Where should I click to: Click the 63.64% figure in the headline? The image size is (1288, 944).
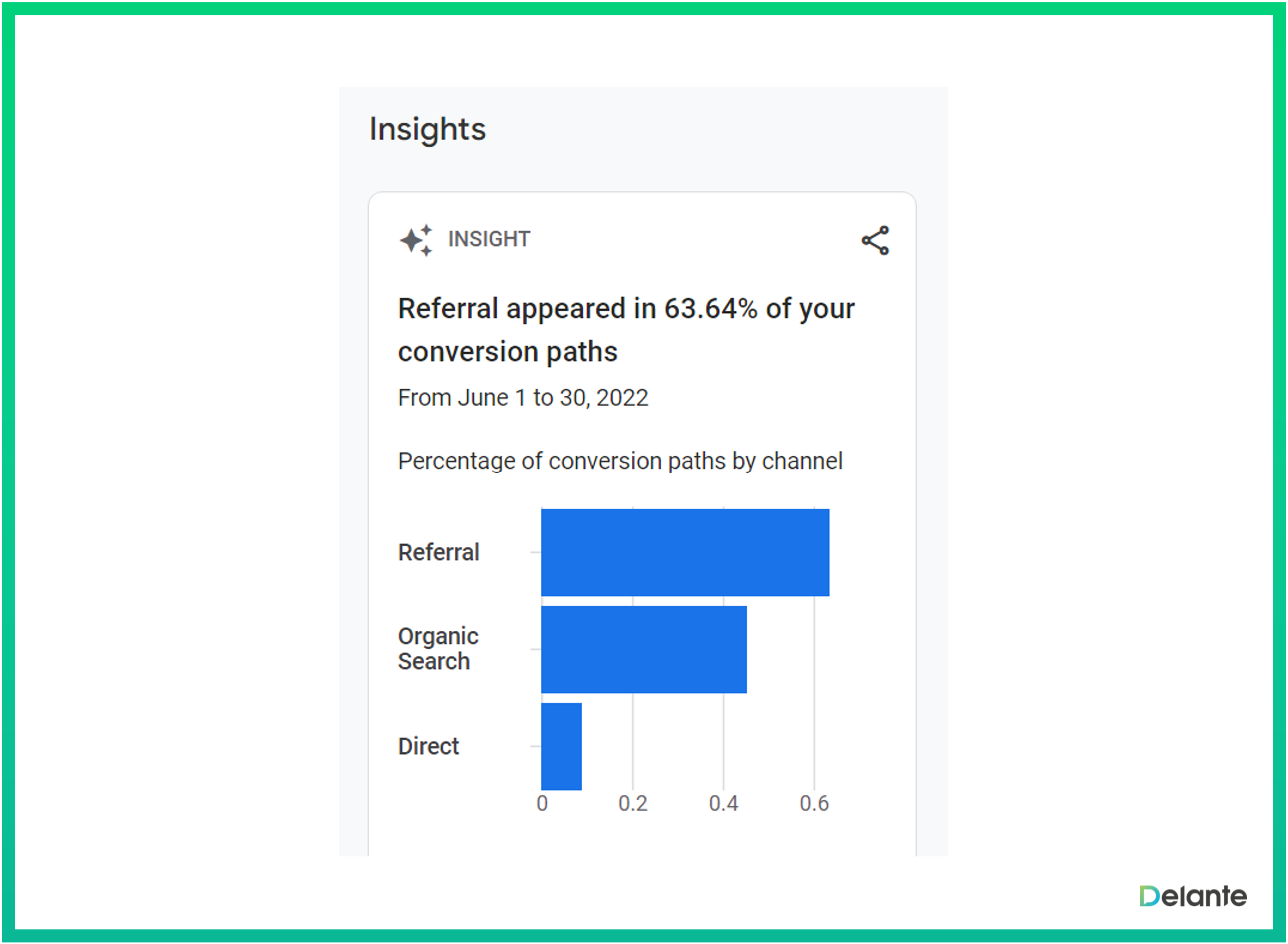coord(711,309)
